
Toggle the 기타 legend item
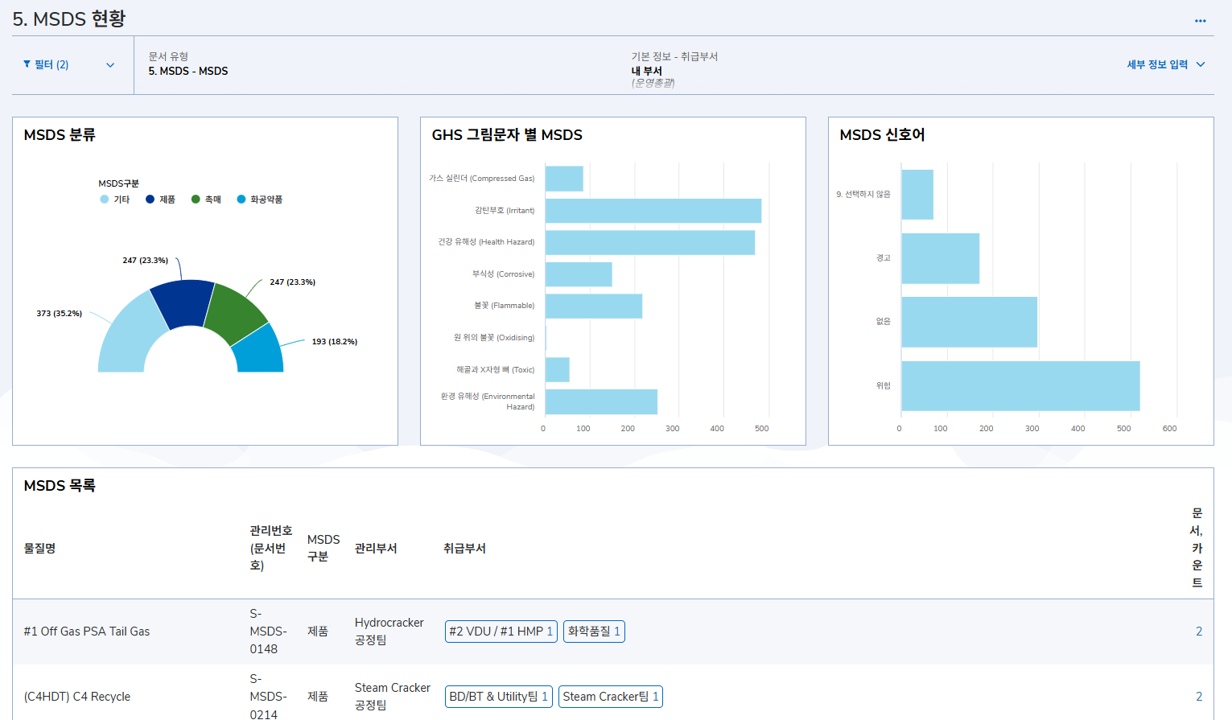click(x=115, y=200)
